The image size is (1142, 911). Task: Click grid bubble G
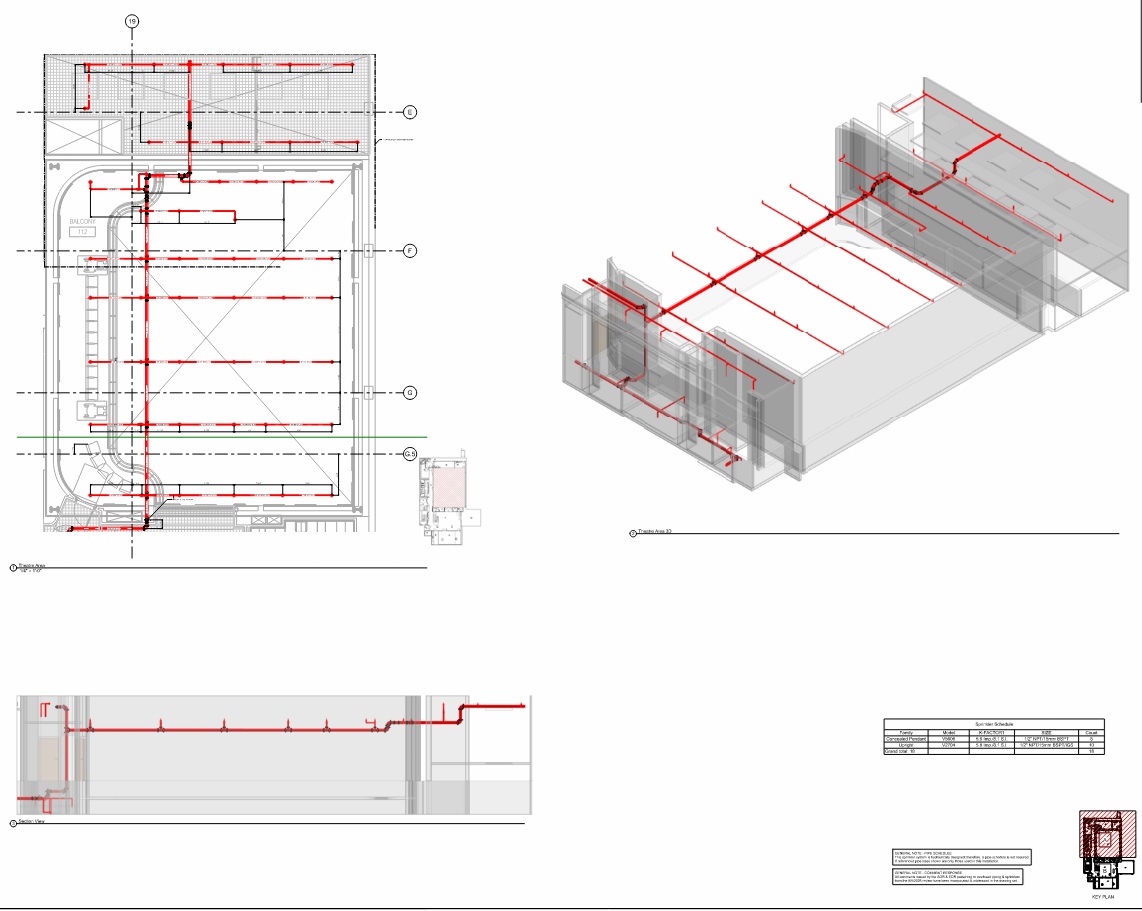click(x=409, y=393)
